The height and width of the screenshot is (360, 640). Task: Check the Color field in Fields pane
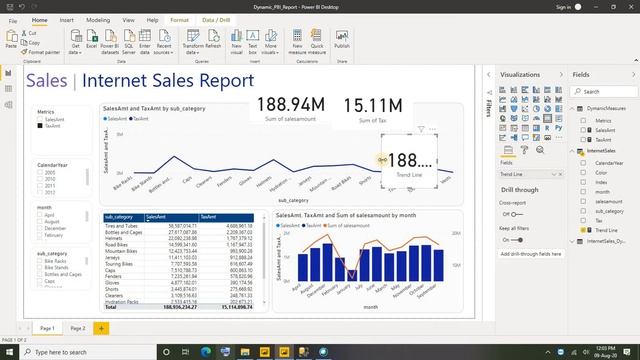coord(583,173)
